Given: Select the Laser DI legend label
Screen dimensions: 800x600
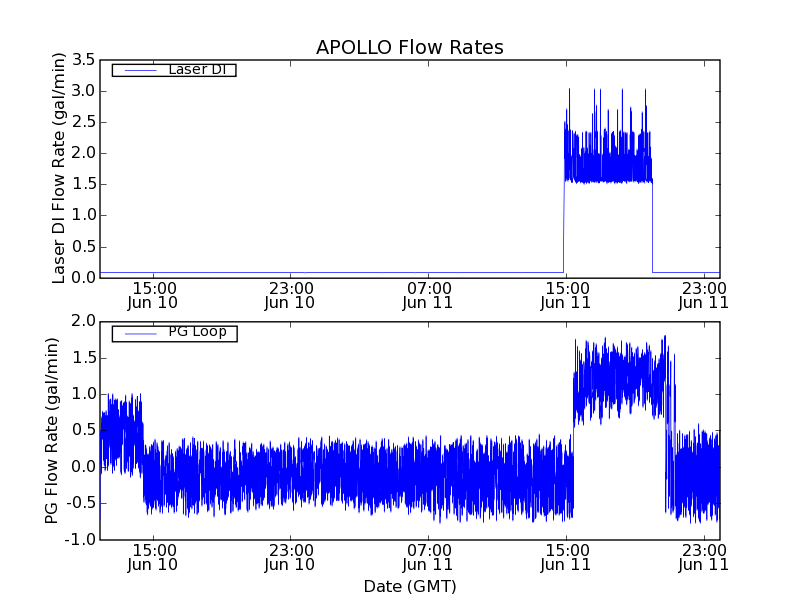Looking at the screenshot, I should tap(196, 70).
